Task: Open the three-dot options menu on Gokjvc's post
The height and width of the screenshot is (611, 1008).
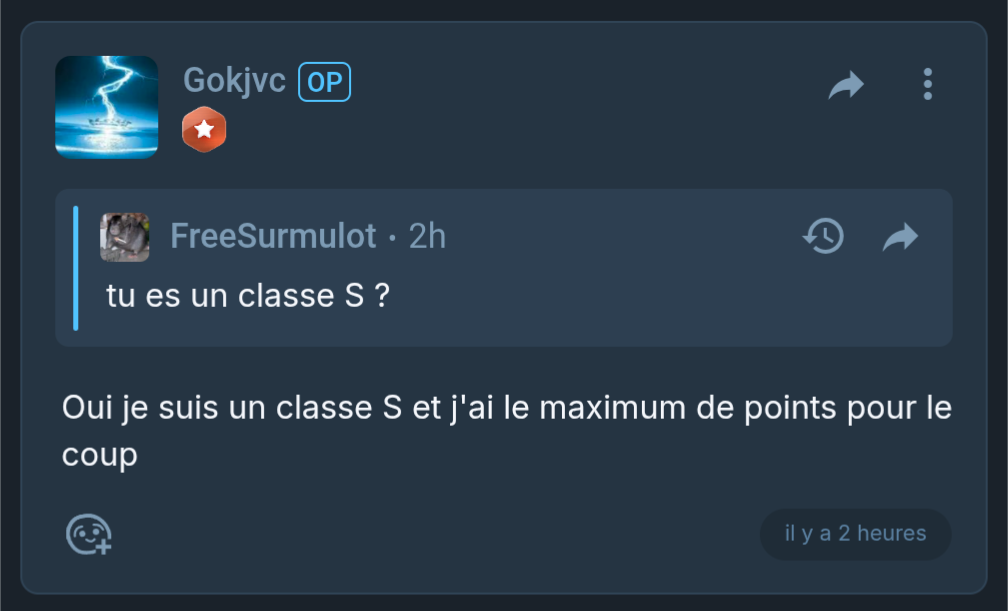Action: click(927, 84)
